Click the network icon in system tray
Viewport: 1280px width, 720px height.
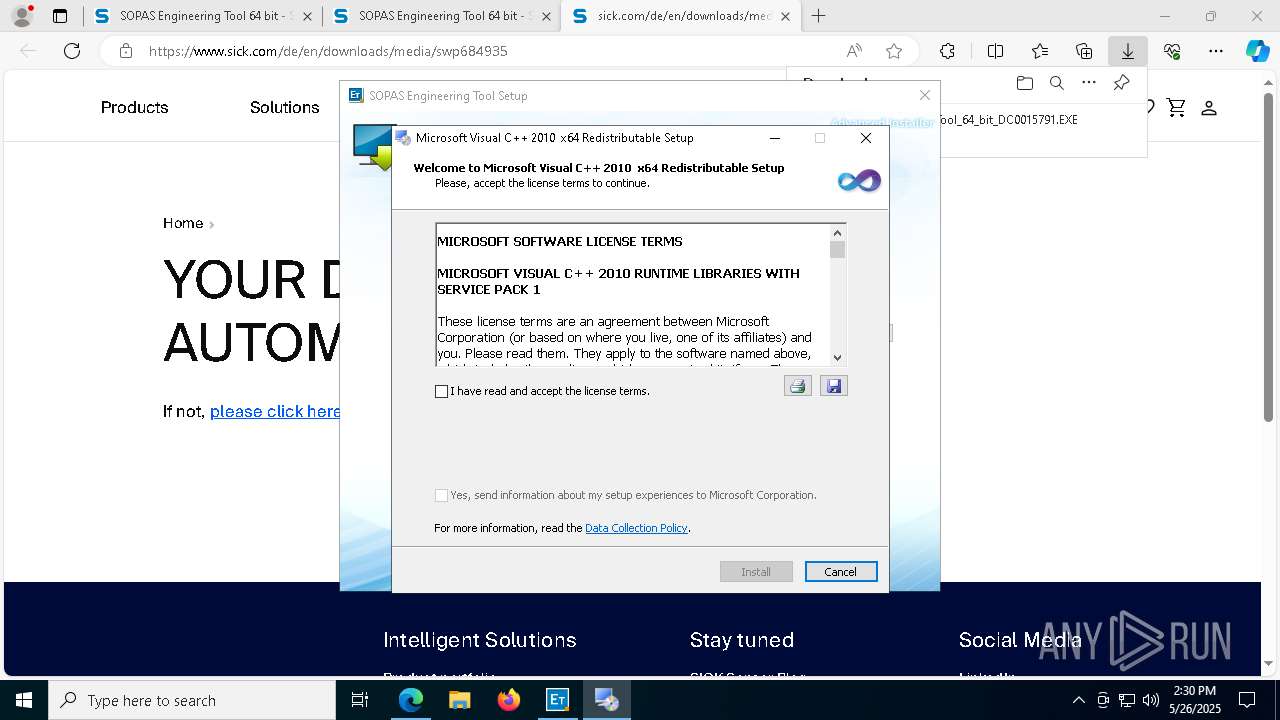1127,700
